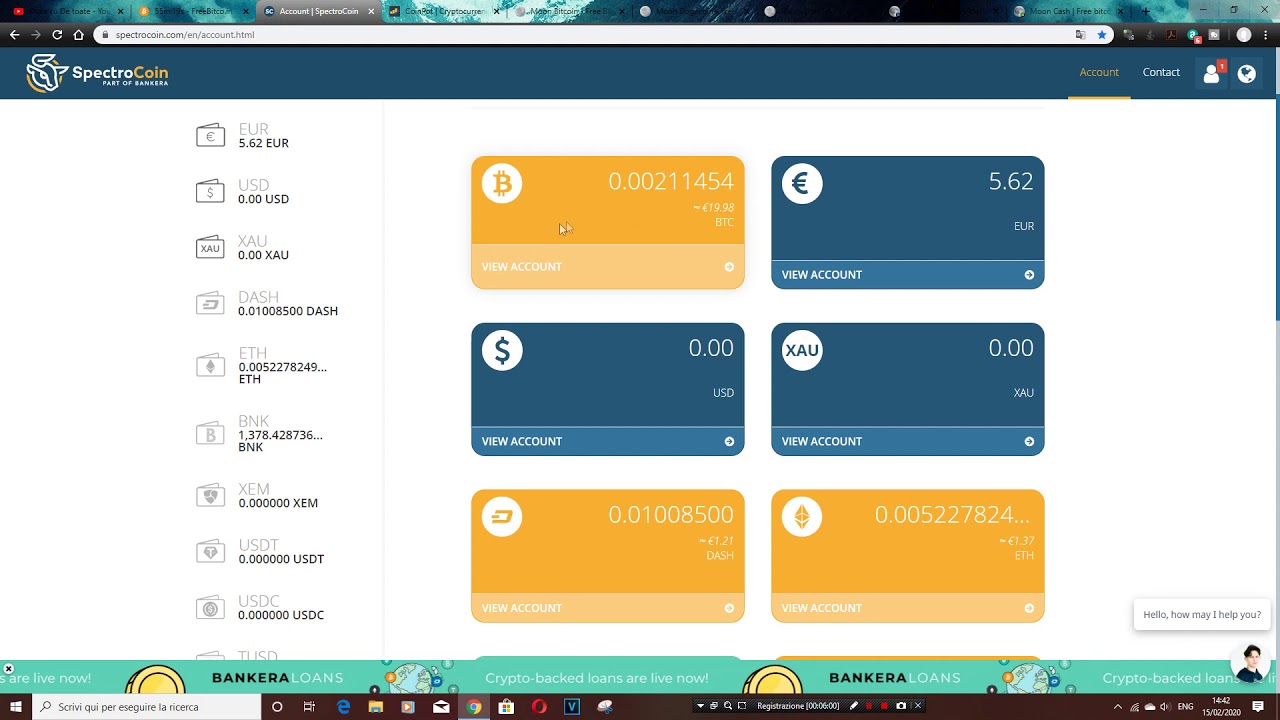This screenshot has height=720, width=1280.
Task: Open the Contact menu item
Action: click(x=1161, y=72)
